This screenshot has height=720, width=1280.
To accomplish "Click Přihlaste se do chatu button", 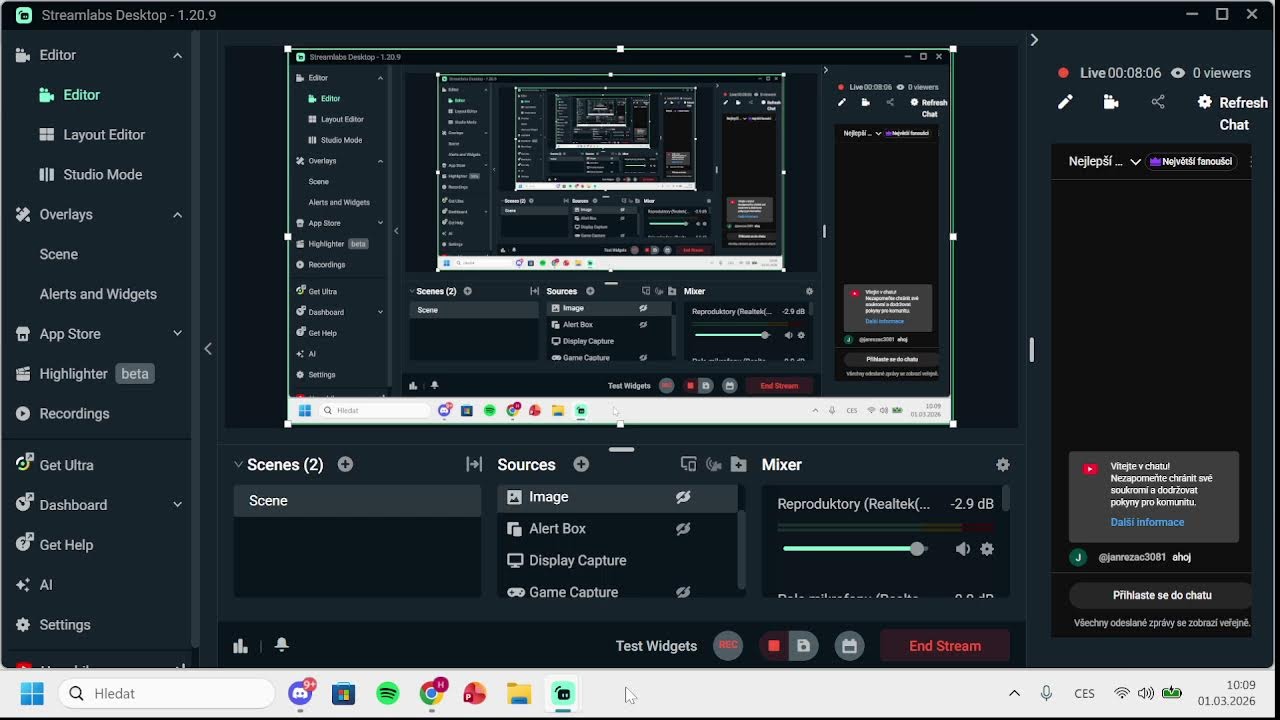I will (1162, 595).
